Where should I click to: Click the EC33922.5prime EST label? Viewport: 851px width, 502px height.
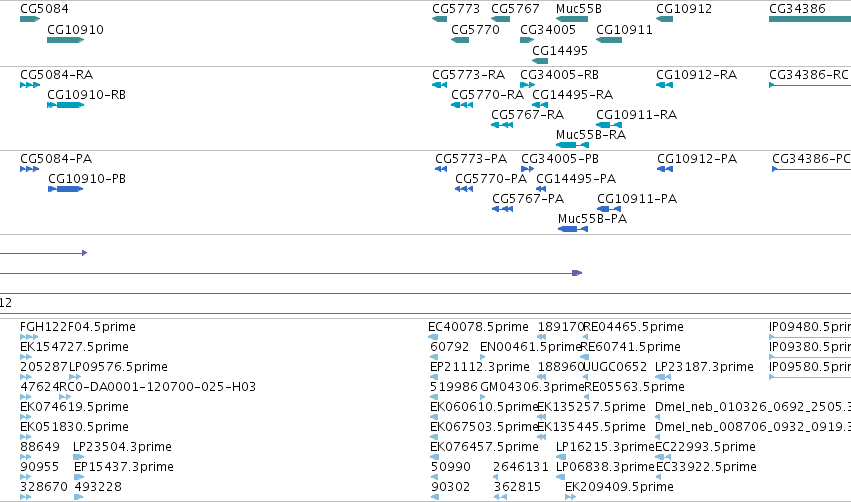[x=706, y=467]
